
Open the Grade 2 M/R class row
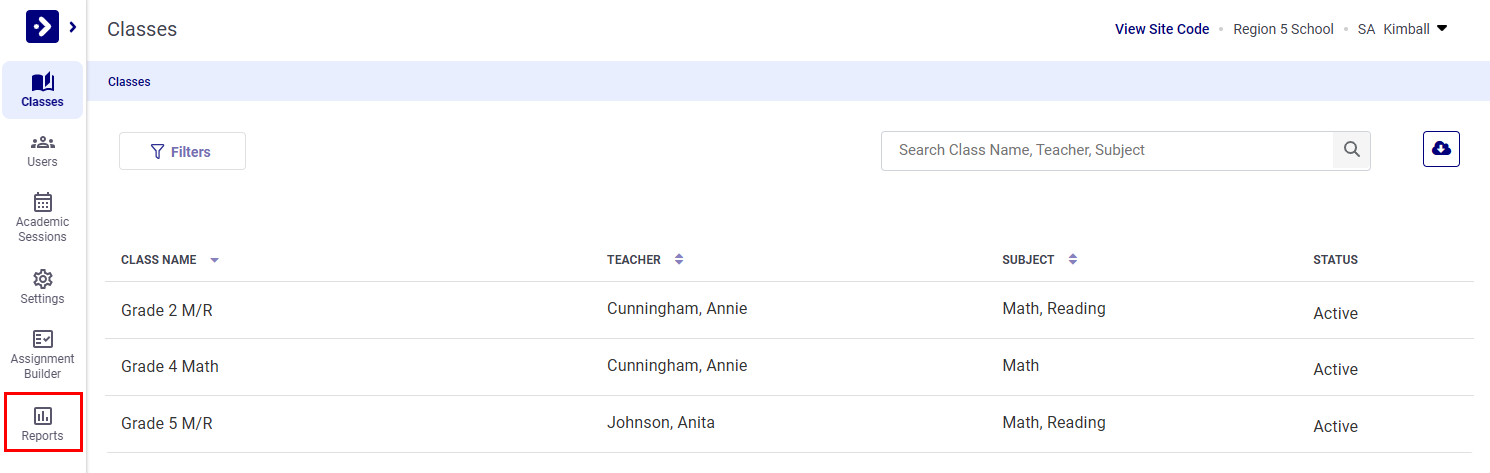pos(167,311)
